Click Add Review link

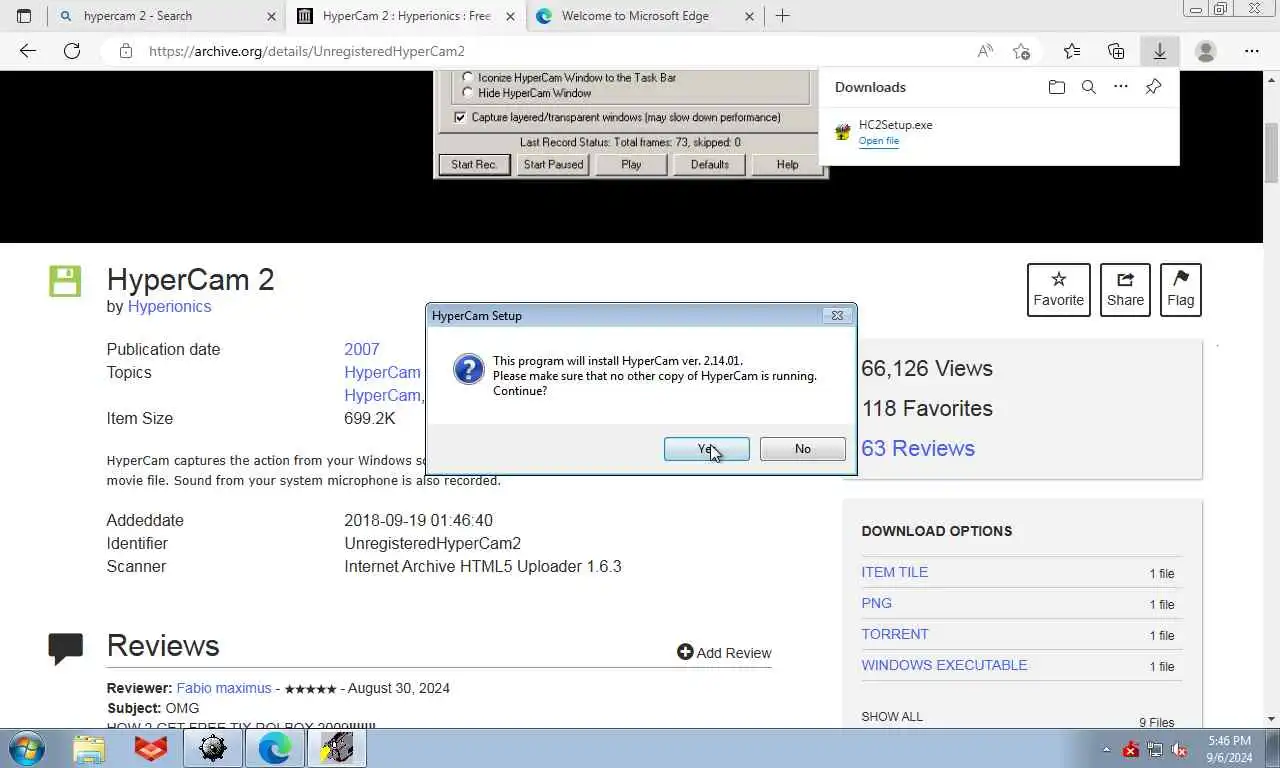point(724,653)
